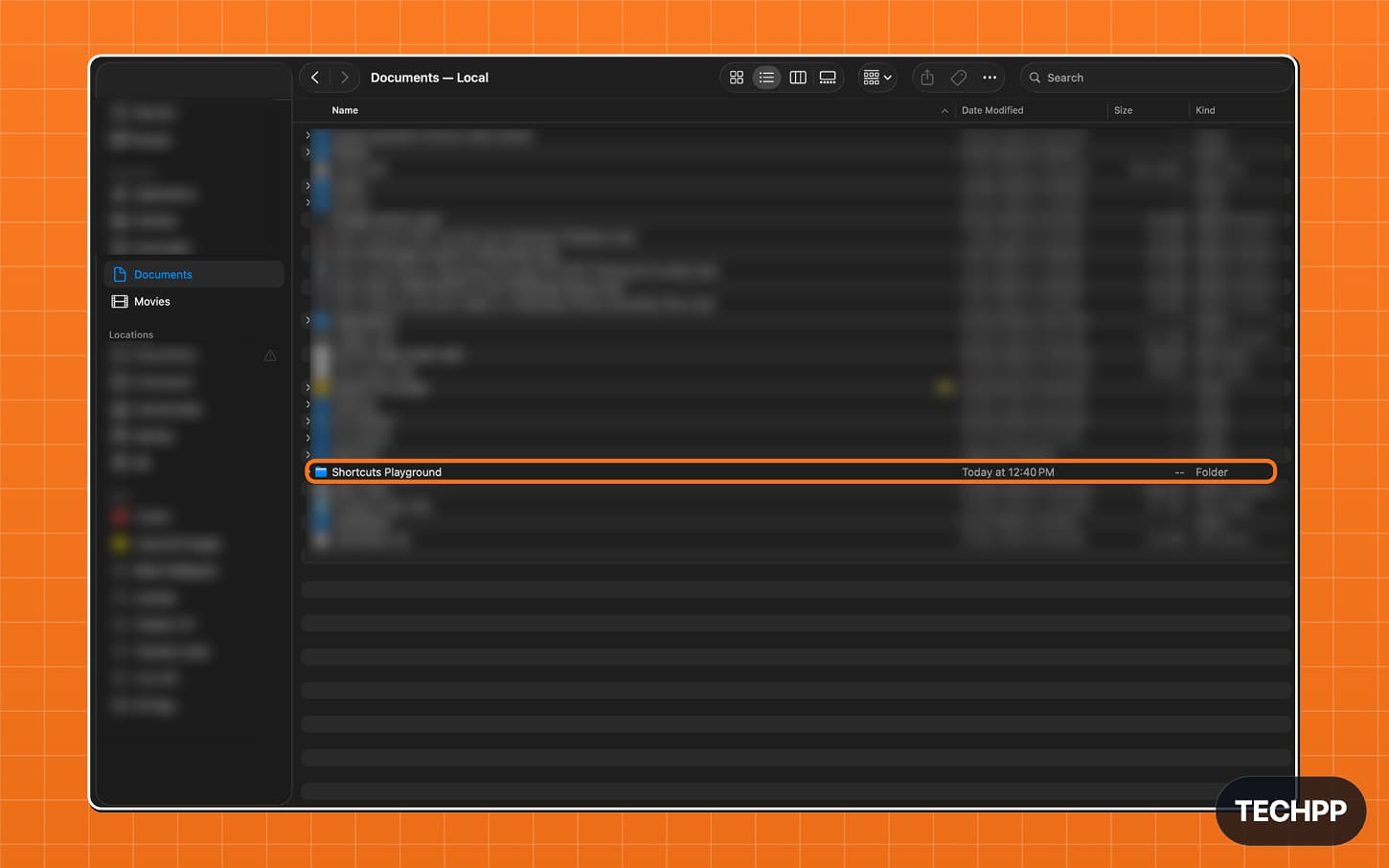Go forward with the right chevron button
This screenshot has width=1389, height=868.
tap(345, 78)
